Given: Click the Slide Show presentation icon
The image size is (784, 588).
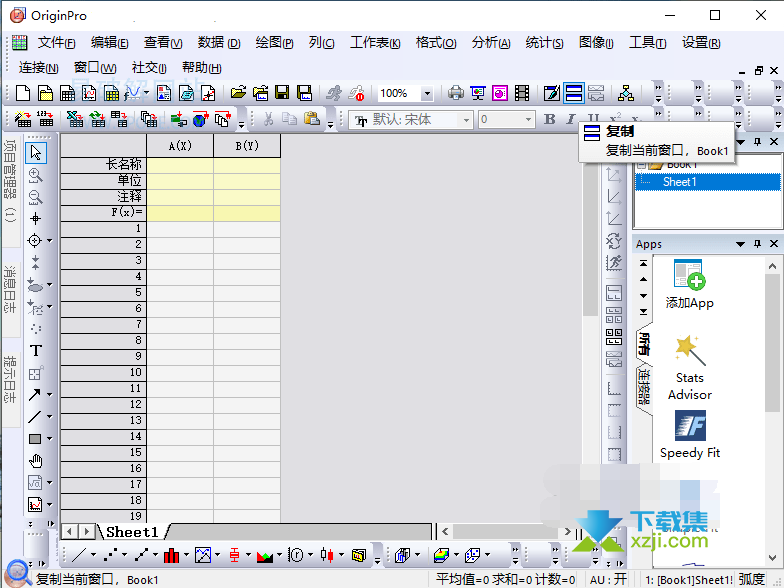Looking at the screenshot, I should [478, 93].
